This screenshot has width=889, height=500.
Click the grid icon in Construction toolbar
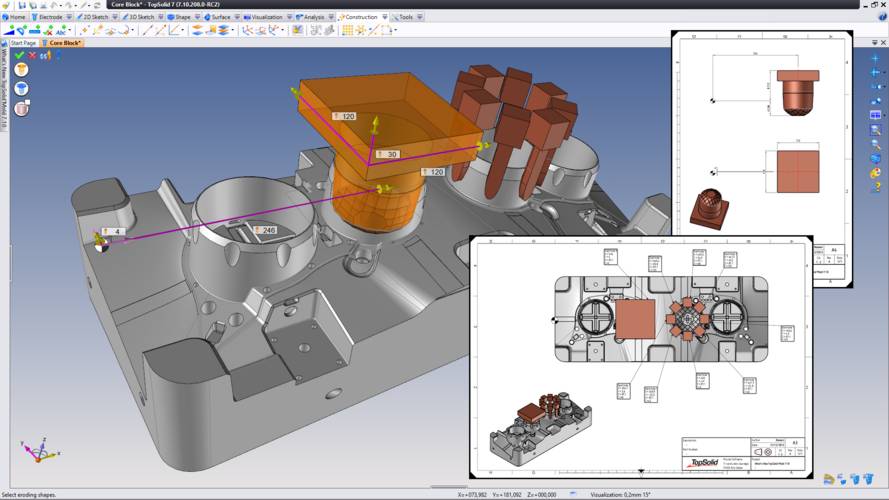(347, 30)
